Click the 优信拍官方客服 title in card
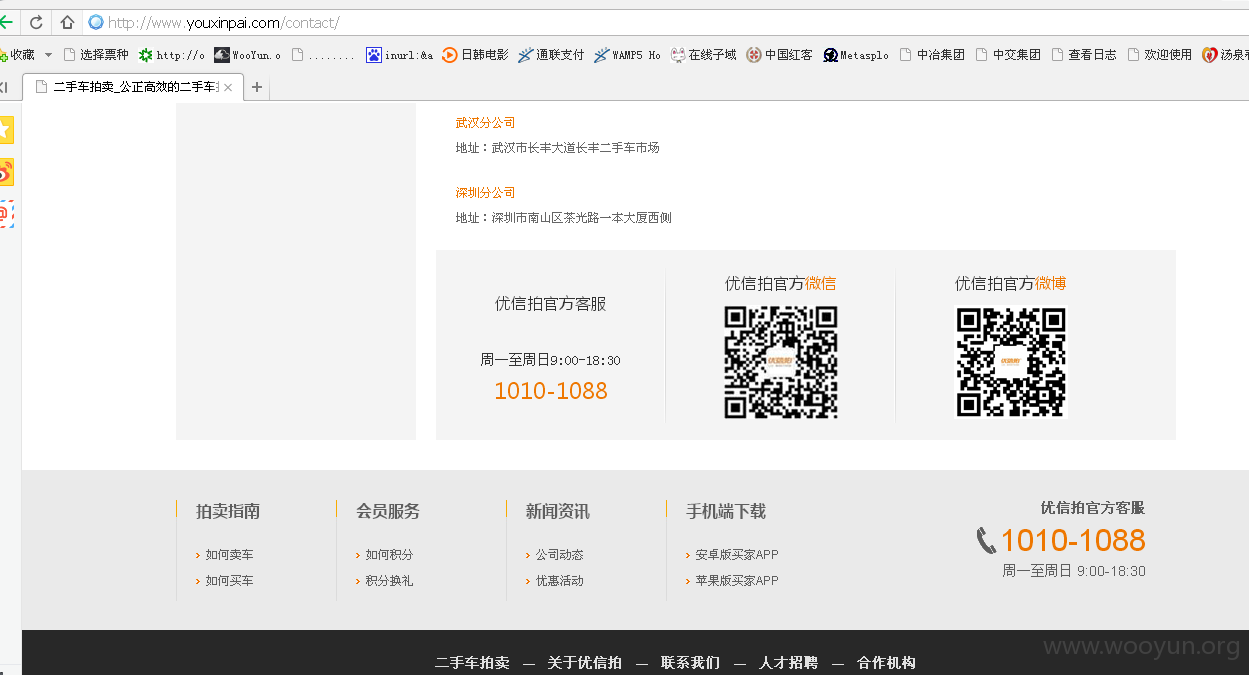 tap(551, 304)
